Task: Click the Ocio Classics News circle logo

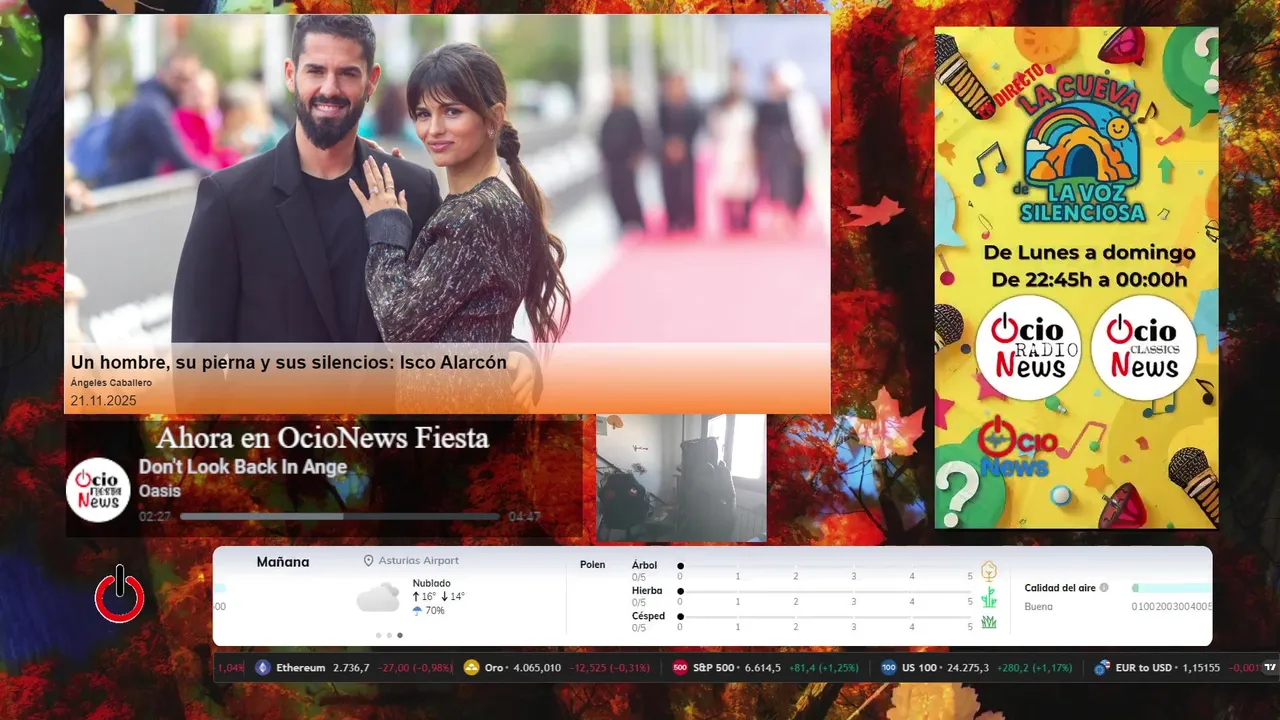Action: (1144, 348)
